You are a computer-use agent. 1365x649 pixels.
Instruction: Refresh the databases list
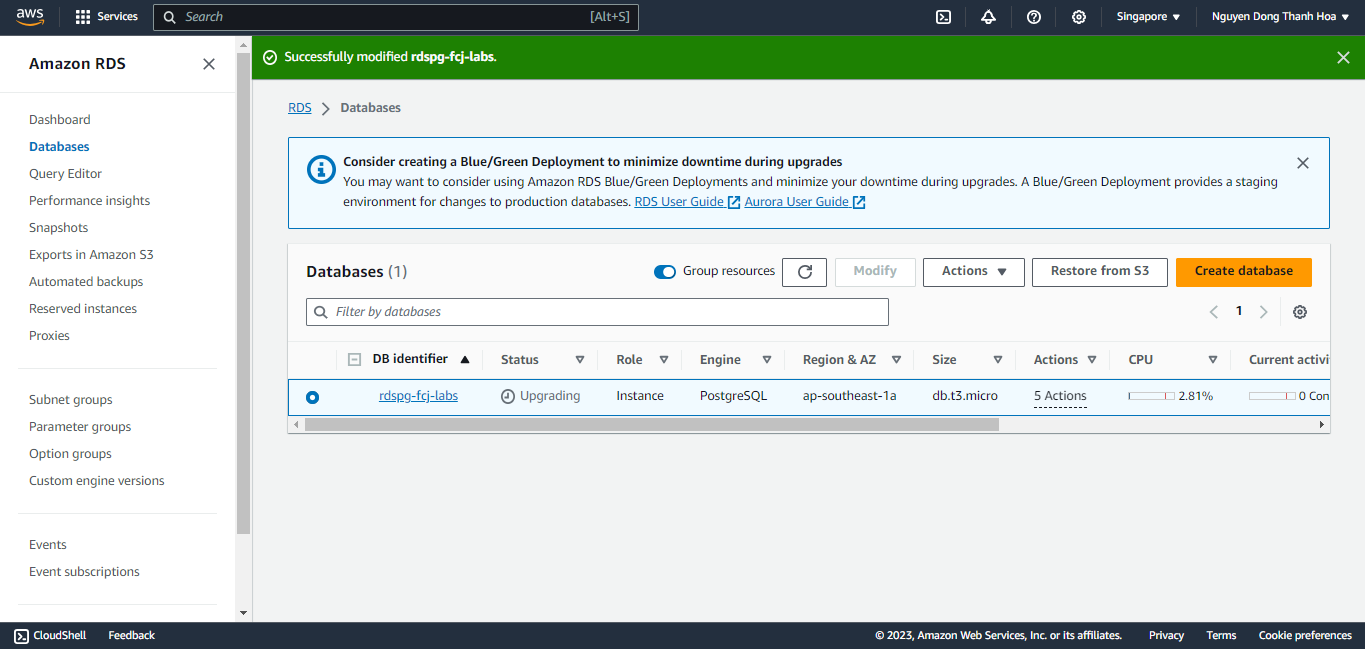point(804,272)
